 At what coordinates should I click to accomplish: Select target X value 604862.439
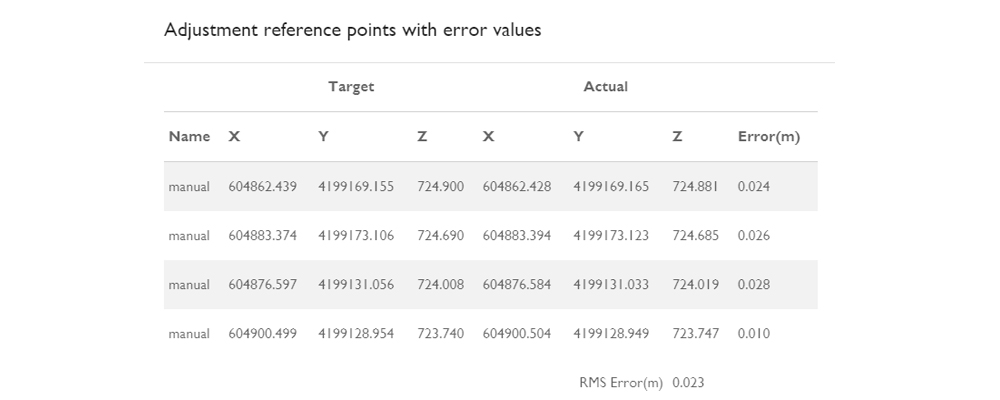click(x=262, y=186)
